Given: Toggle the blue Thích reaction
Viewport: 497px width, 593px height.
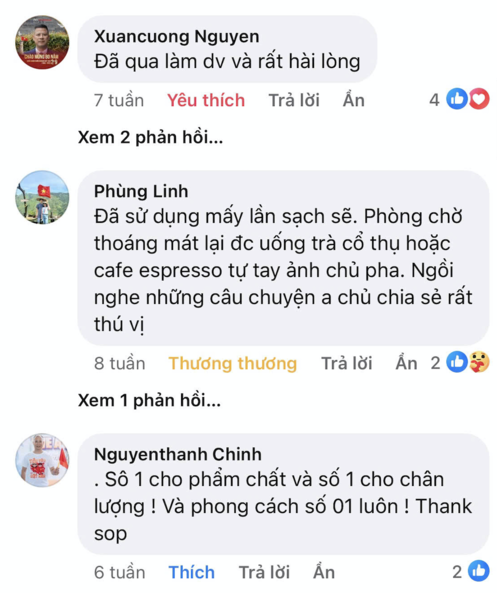Looking at the screenshot, I should [x=192, y=572].
